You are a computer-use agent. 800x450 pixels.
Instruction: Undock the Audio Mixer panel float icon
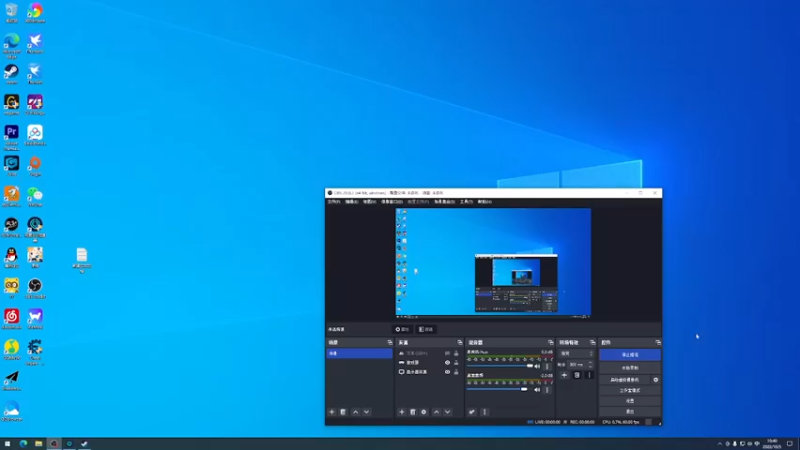[x=551, y=342]
